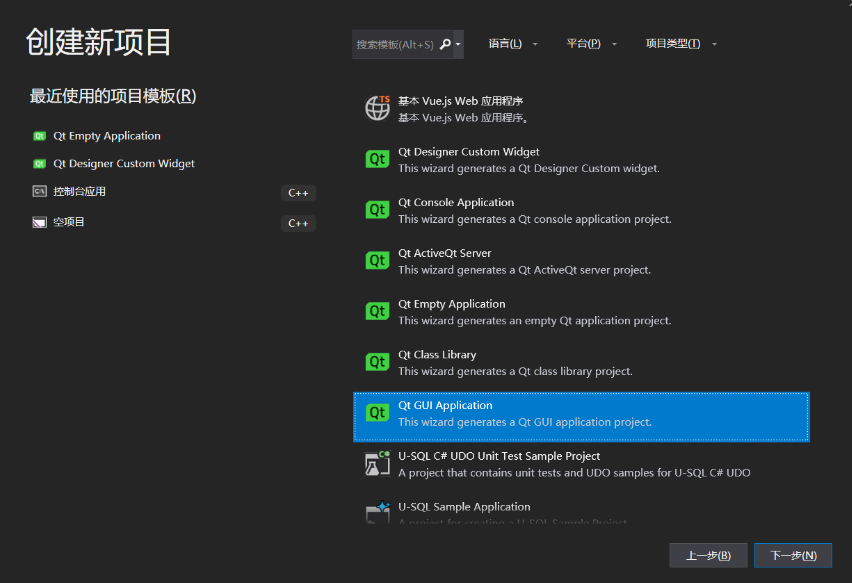Select Qt Empty Application title in template list

click(452, 304)
